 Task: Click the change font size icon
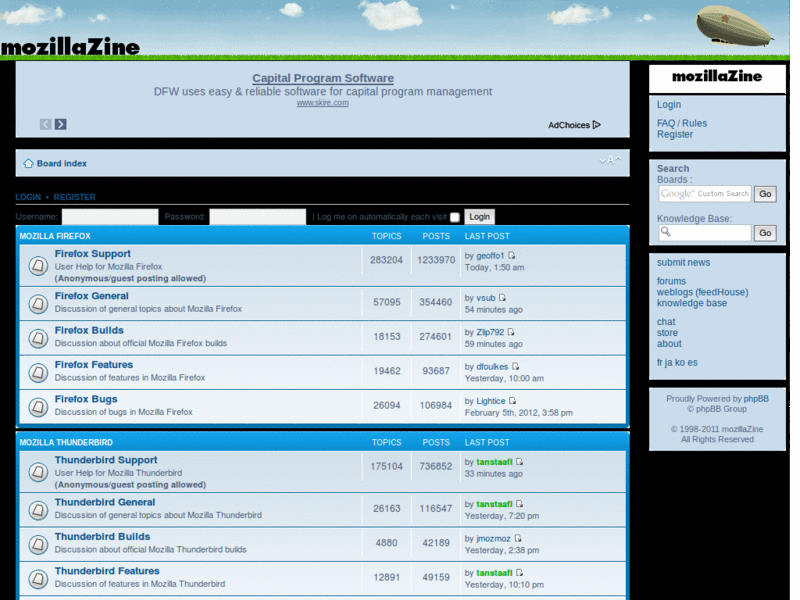point(610,160)
